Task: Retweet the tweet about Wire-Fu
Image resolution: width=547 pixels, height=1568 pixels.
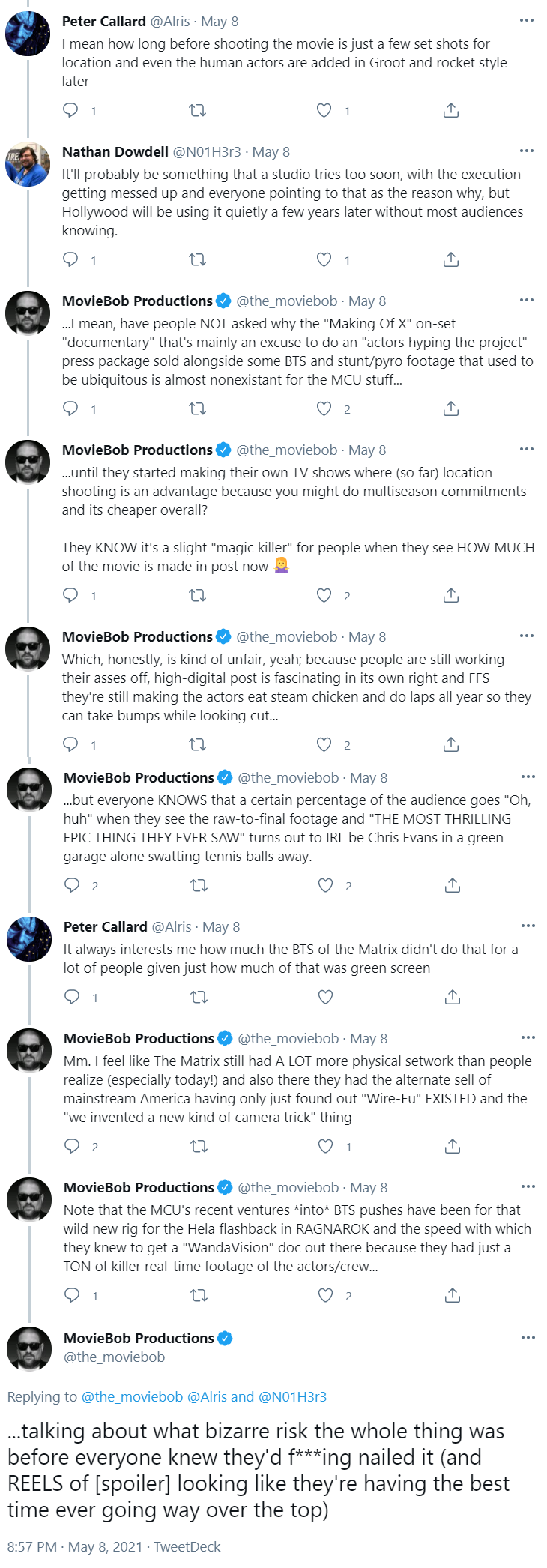Action: [199, 1146]
